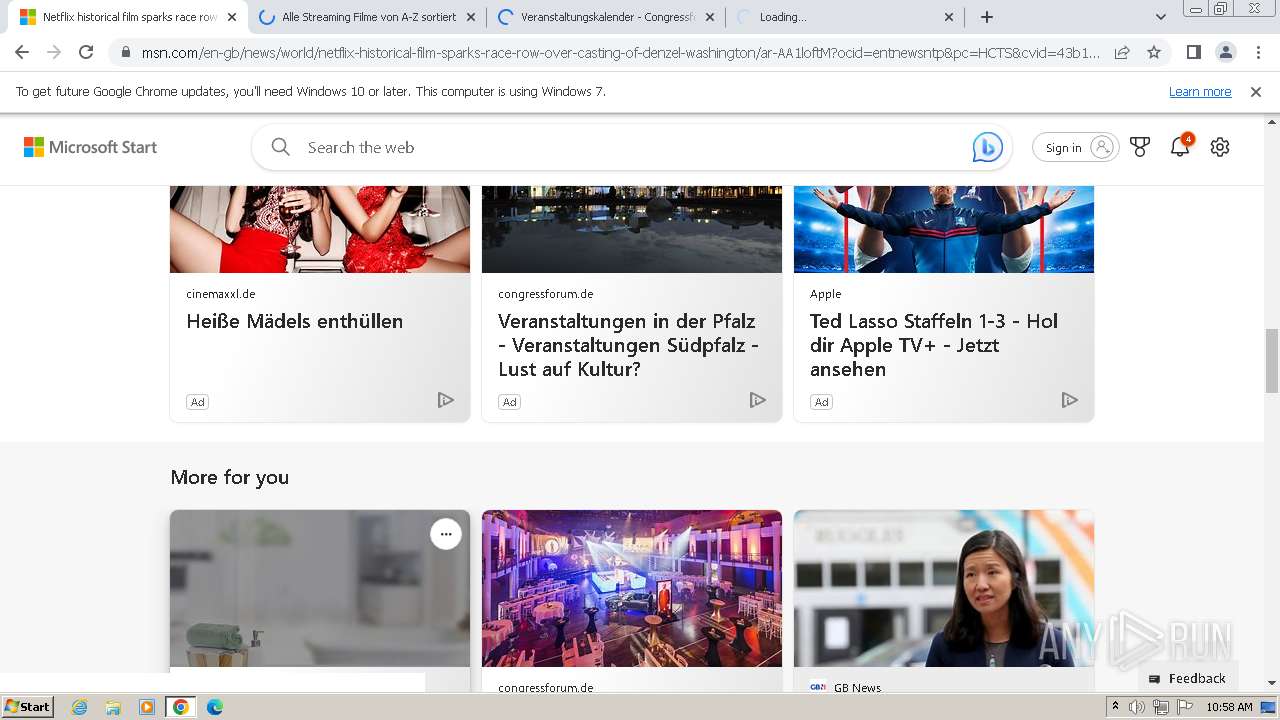The image size is (1280, 720).
Task: Click AdChoices icon on cinemaxxl ad
Action: click(x=446, y=400)
